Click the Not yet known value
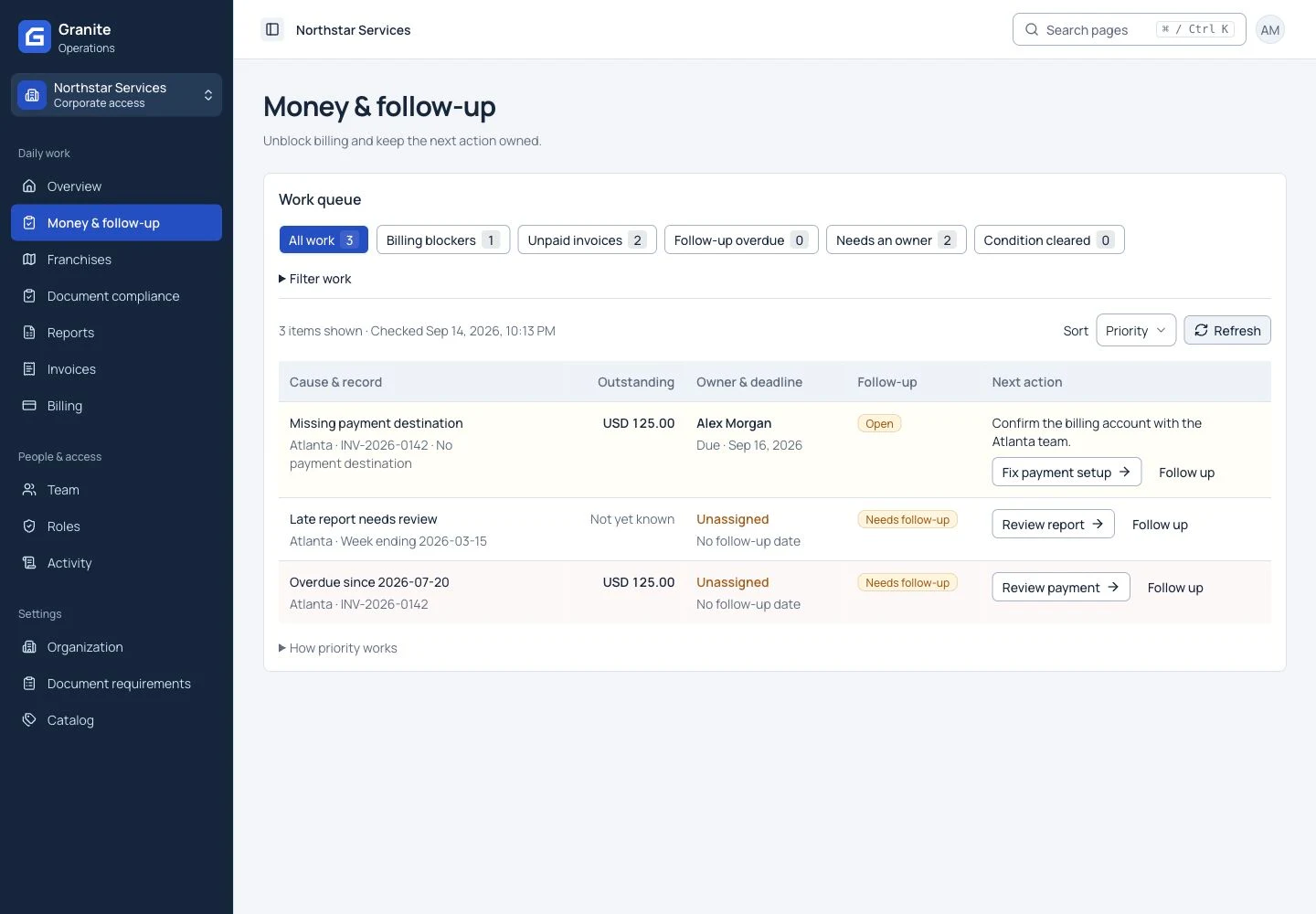The width and height of the screenshot is (1316, 914). tap(632, 519)
